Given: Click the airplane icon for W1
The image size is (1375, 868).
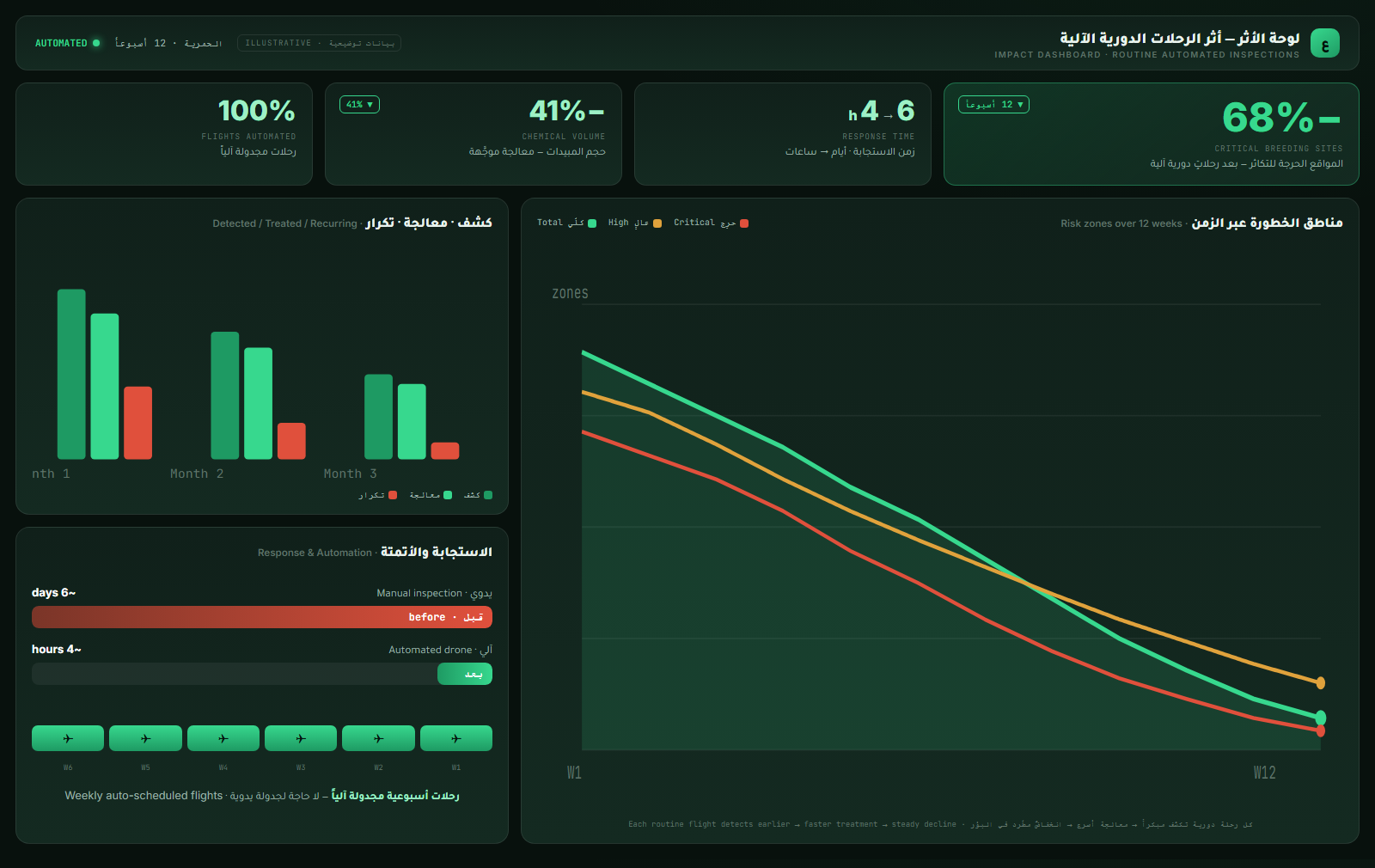Looking at the screenshot, I should tap(456, 738).
